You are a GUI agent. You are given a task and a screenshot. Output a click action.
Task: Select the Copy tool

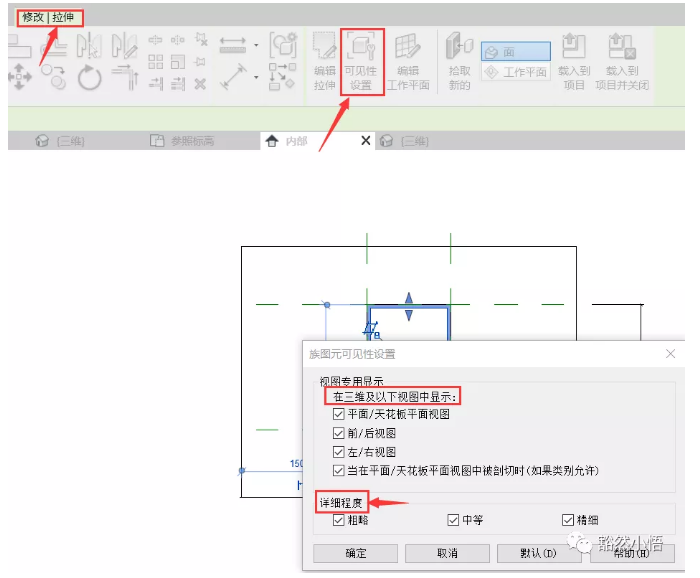click(x=54, y=76)
